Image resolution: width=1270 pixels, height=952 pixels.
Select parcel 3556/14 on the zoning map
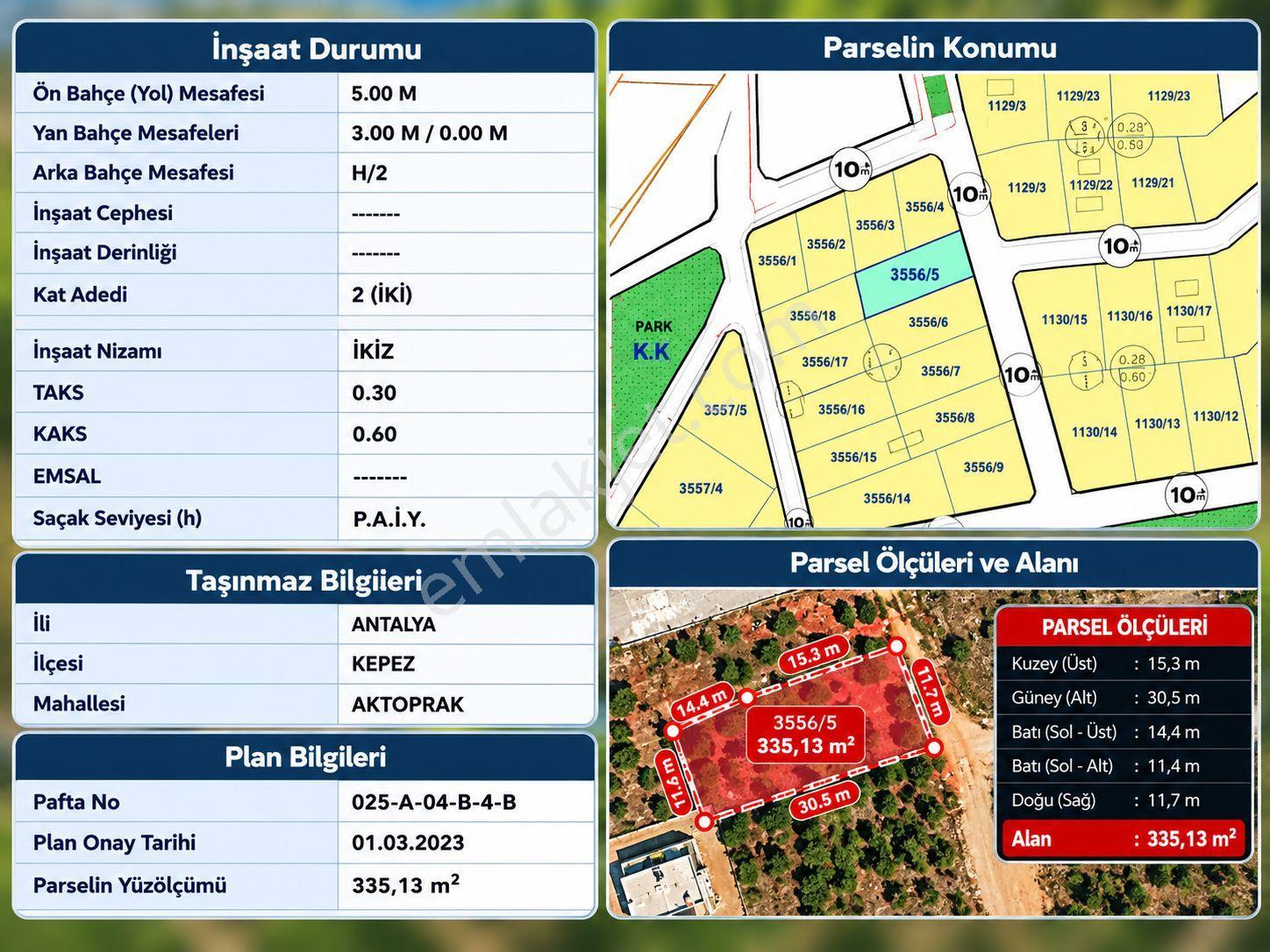pos(887,499)
